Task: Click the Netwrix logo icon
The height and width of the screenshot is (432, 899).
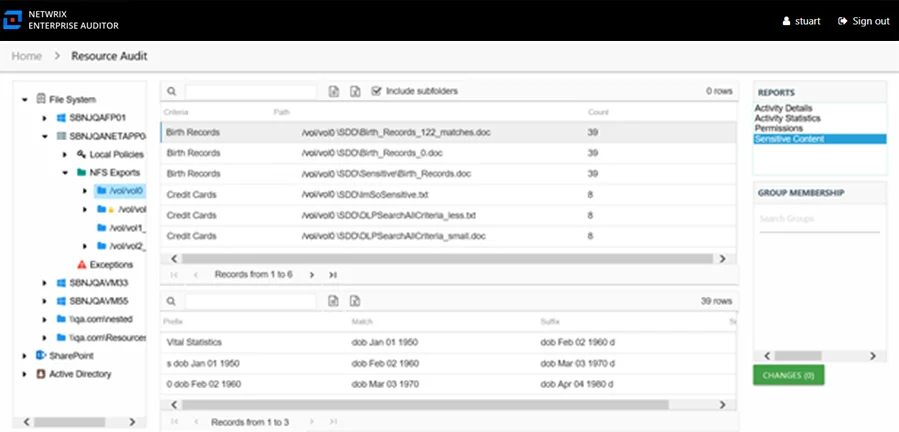Action: coord(12,20)
